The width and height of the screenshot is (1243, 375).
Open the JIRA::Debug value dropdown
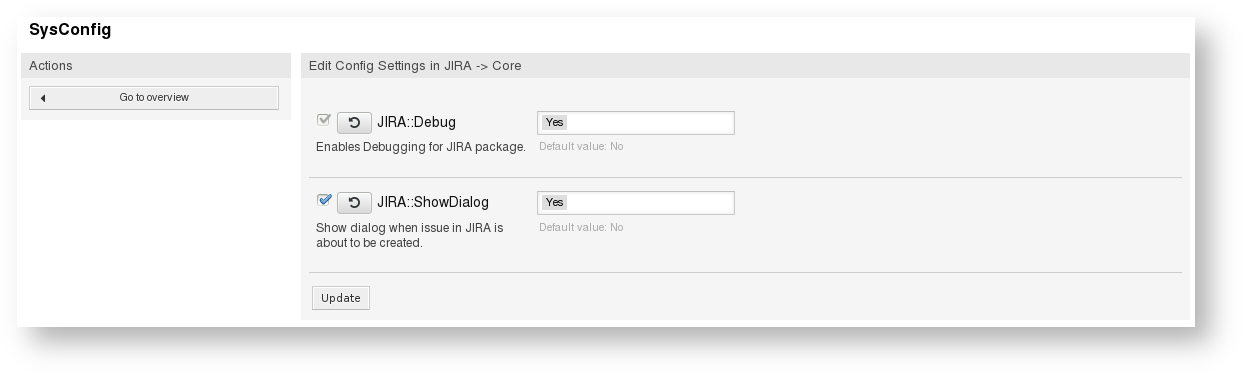[x=635, y=122]
